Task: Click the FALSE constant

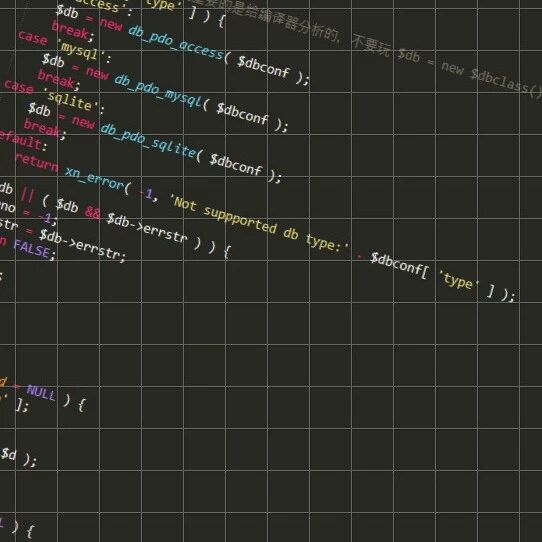Action: tap(31, 249)
